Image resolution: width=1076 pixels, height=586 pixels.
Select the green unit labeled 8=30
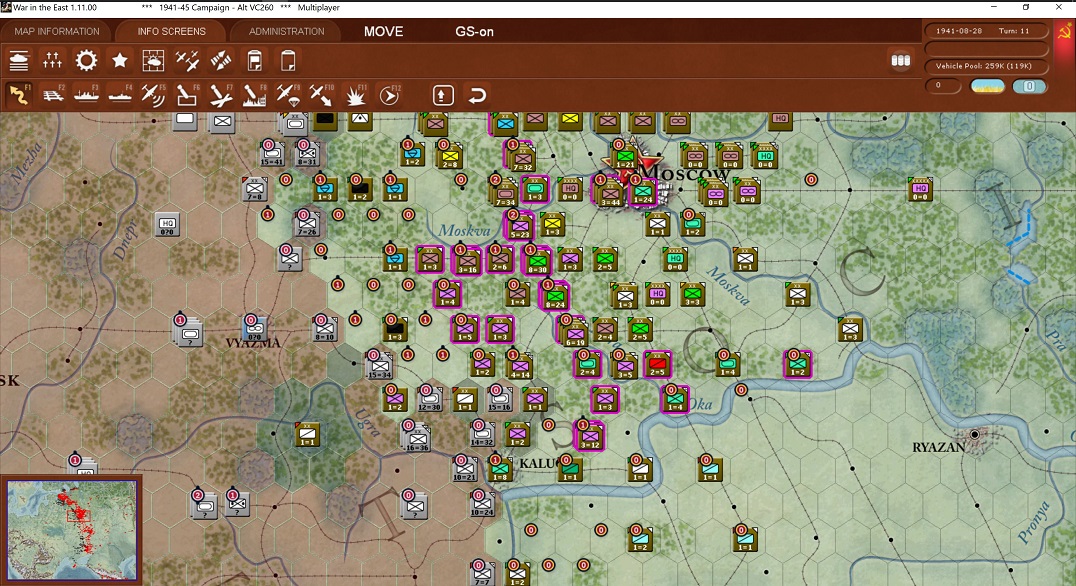537,261
